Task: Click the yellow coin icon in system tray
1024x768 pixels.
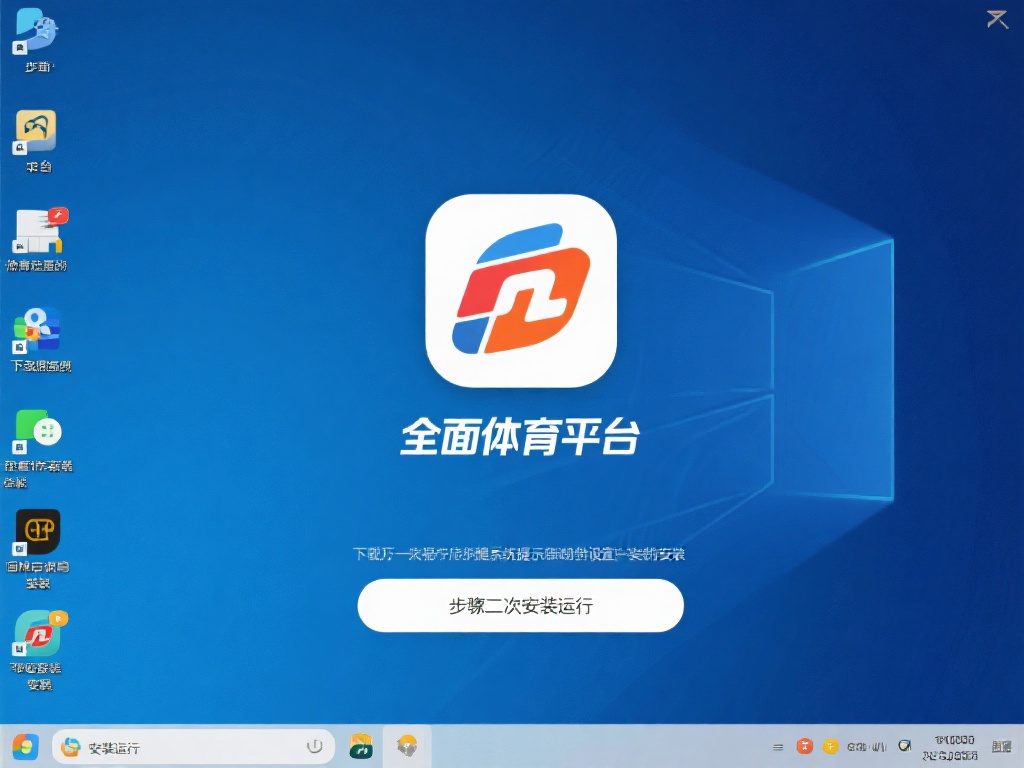Action: point(831,746)
